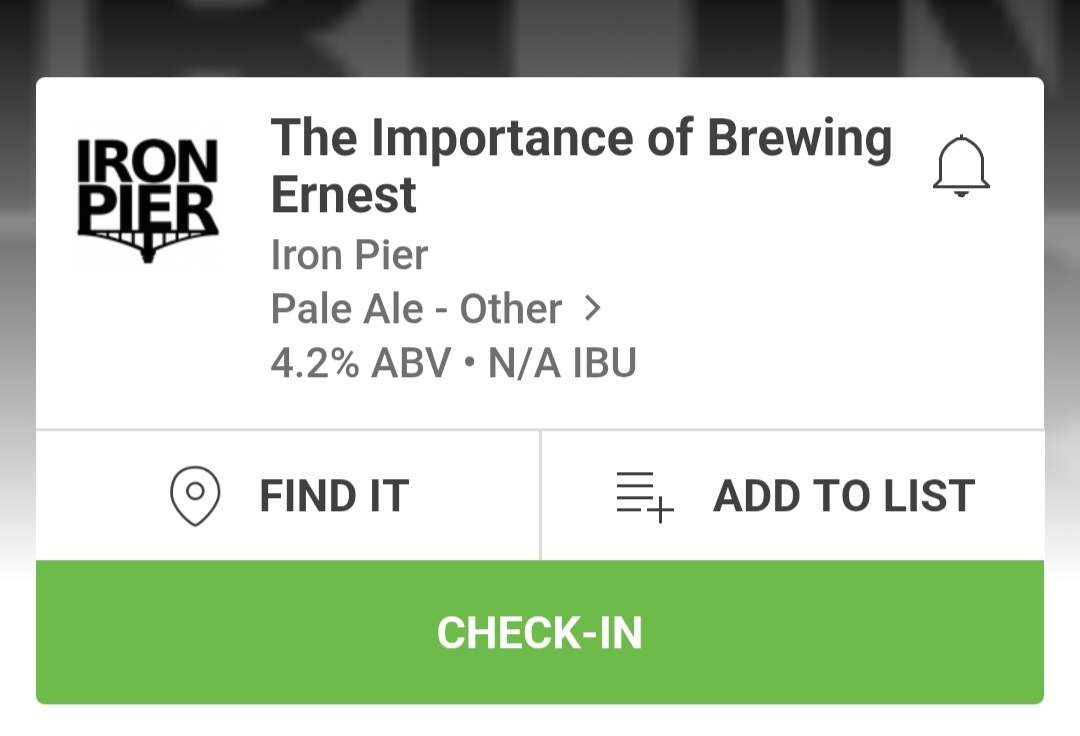
Task: Click the N/A IBU value
Action: (562, 363)
